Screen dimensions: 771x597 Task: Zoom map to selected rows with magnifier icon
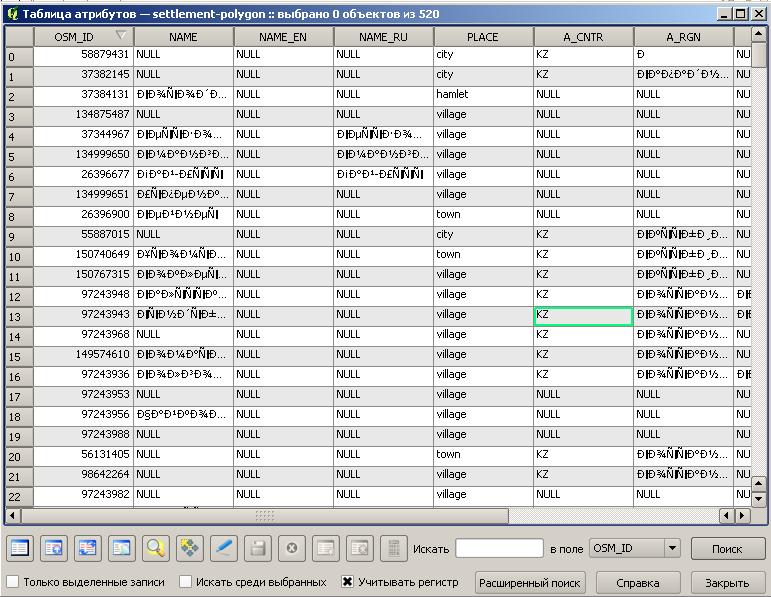(155, 548)
